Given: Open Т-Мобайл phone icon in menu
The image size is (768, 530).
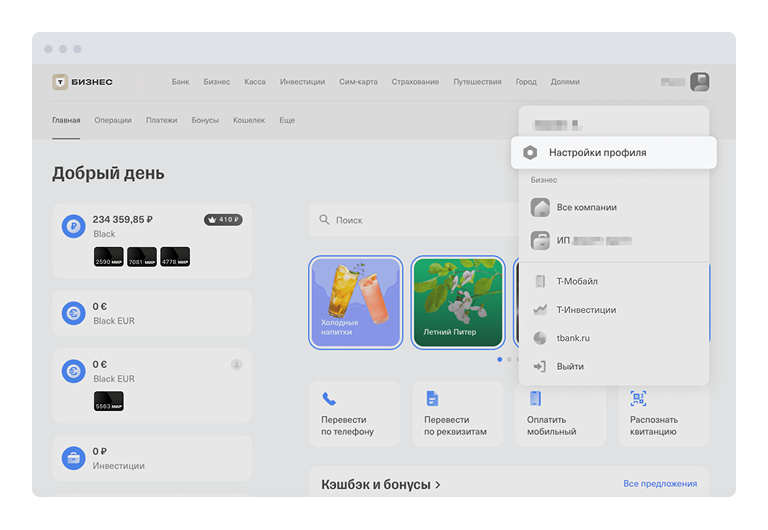Looking at the screenshot, I should click(x=540, y=282).
